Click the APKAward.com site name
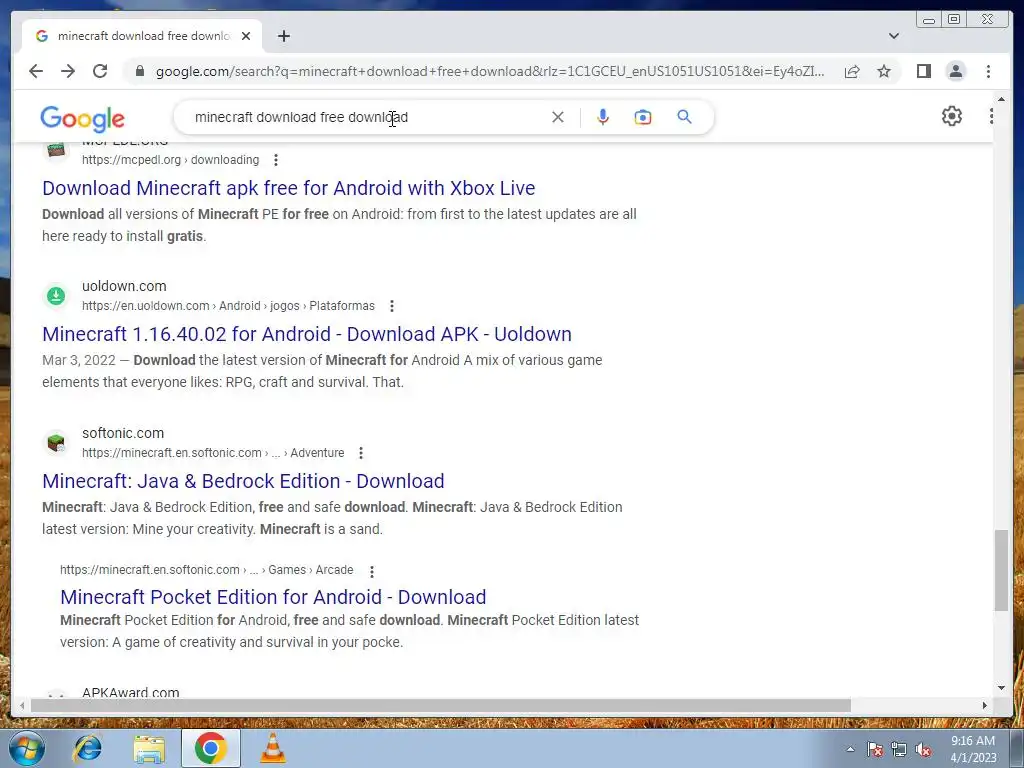The width and height of the screenshot is (1024, 768). coord(131,692)
